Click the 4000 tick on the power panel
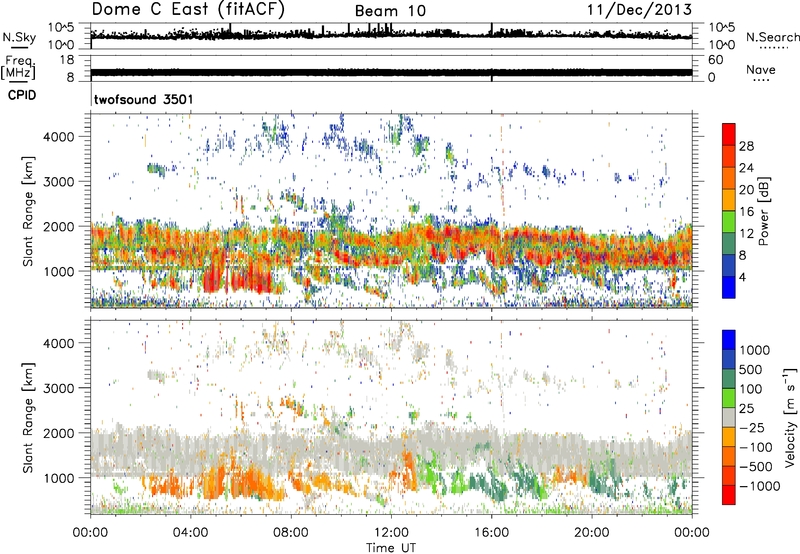The height and width of the screenshot is (554, 800). coord(59,137)
